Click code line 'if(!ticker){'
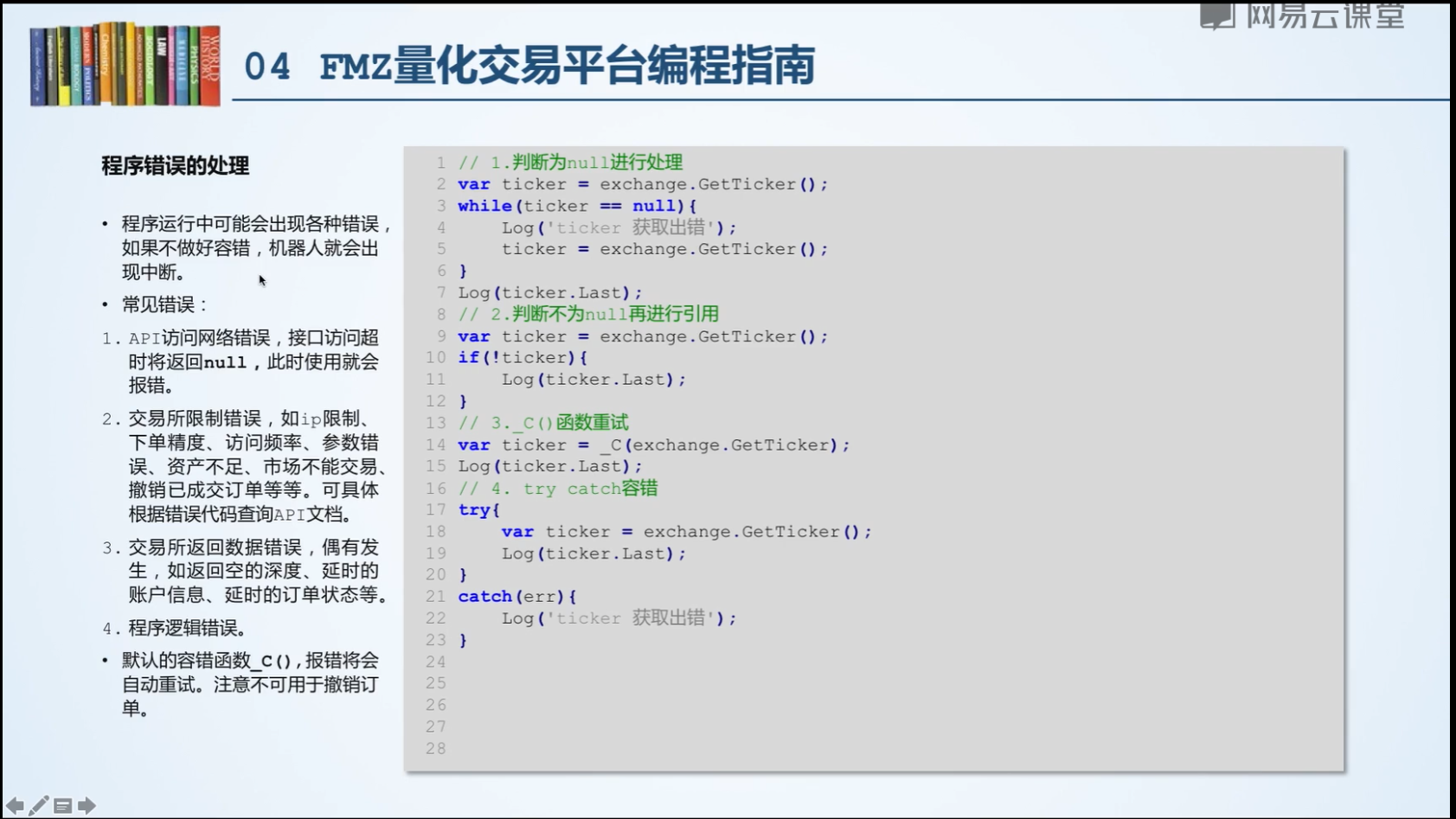The image size is (1456, 819). click(523, 358)
